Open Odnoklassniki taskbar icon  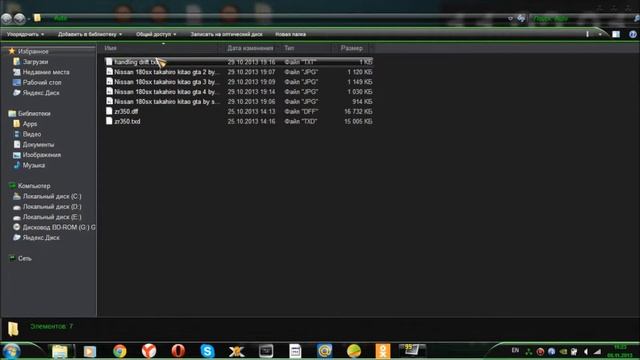pos(383,351)
